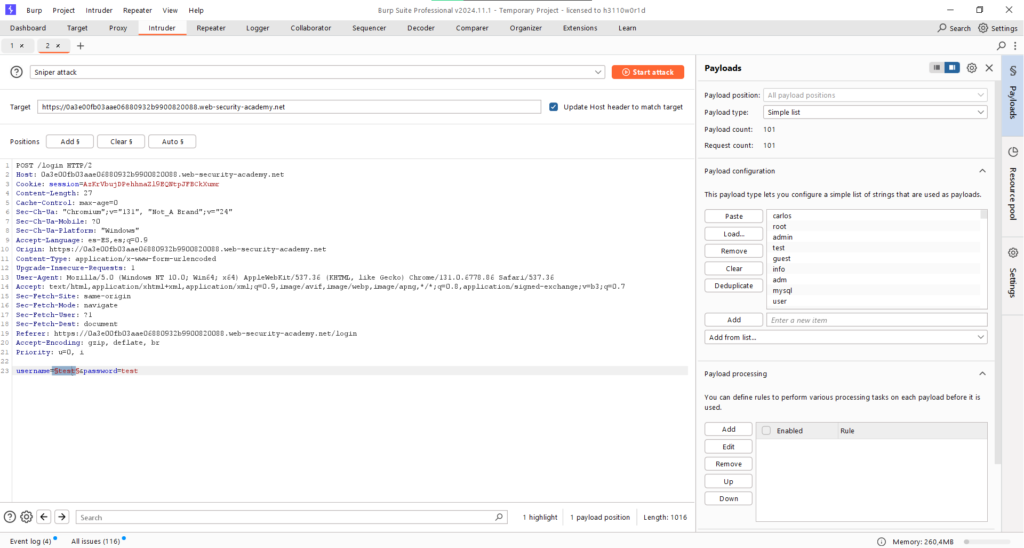Open Event log (4) in status bar
The height and width of the screenshot is (548, 1024).
30,541
